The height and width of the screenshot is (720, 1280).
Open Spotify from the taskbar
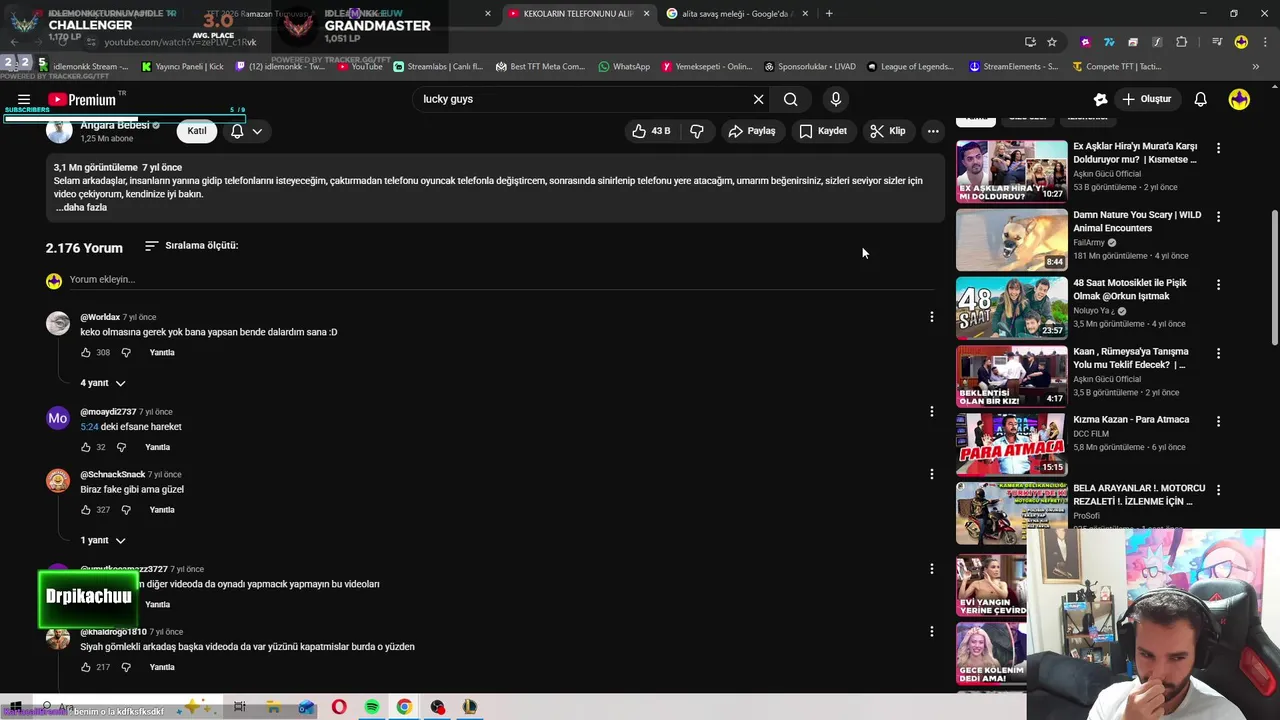[x=372, y=707]
